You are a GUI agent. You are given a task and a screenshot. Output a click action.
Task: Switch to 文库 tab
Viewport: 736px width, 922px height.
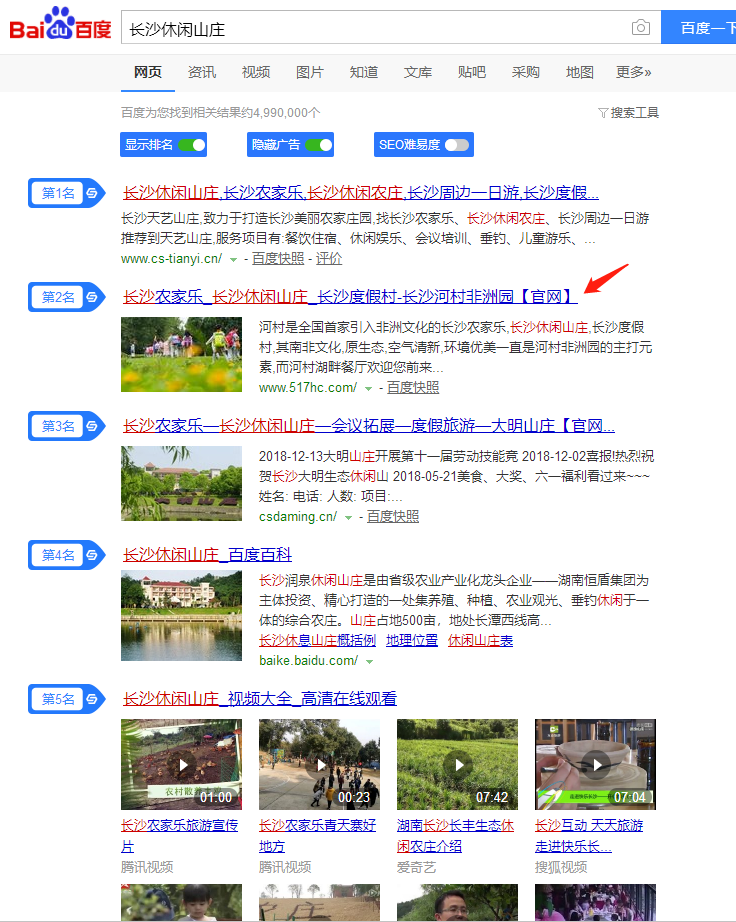tap(418, 72)
